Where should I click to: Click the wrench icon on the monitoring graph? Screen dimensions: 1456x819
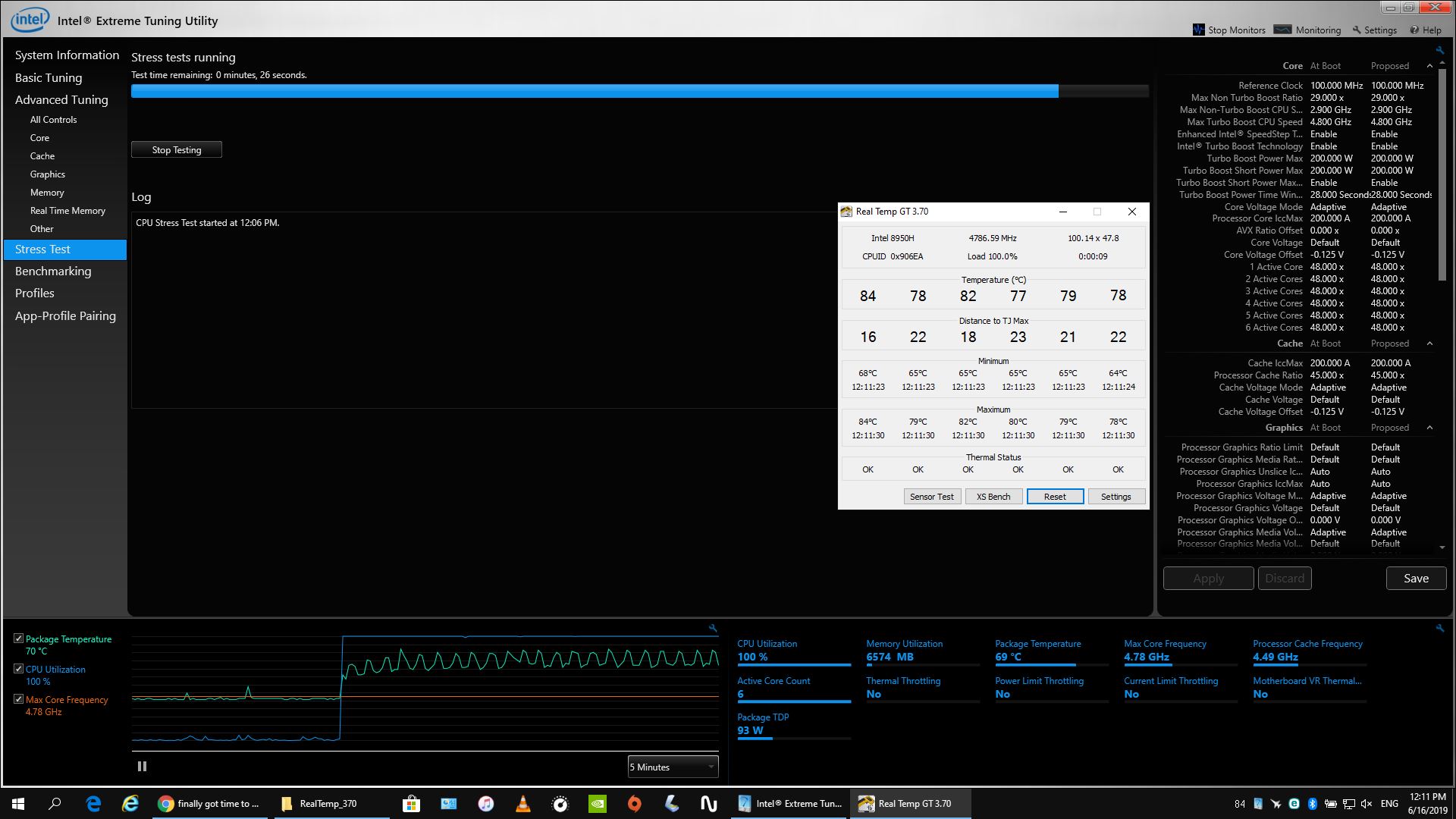tap(713, 629)
